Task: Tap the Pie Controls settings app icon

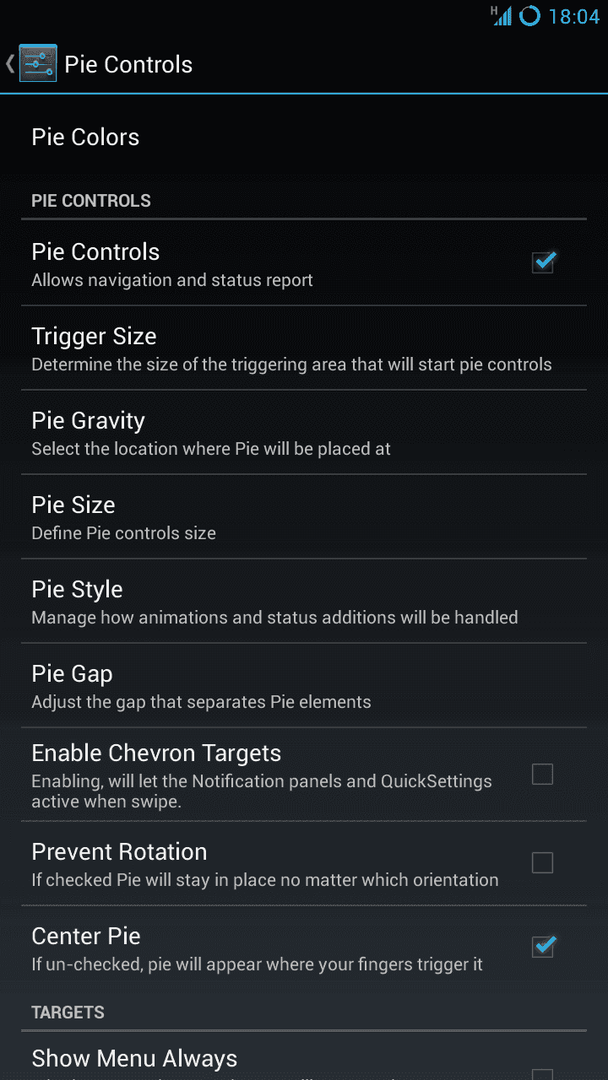Action: (x=38, y=63)
